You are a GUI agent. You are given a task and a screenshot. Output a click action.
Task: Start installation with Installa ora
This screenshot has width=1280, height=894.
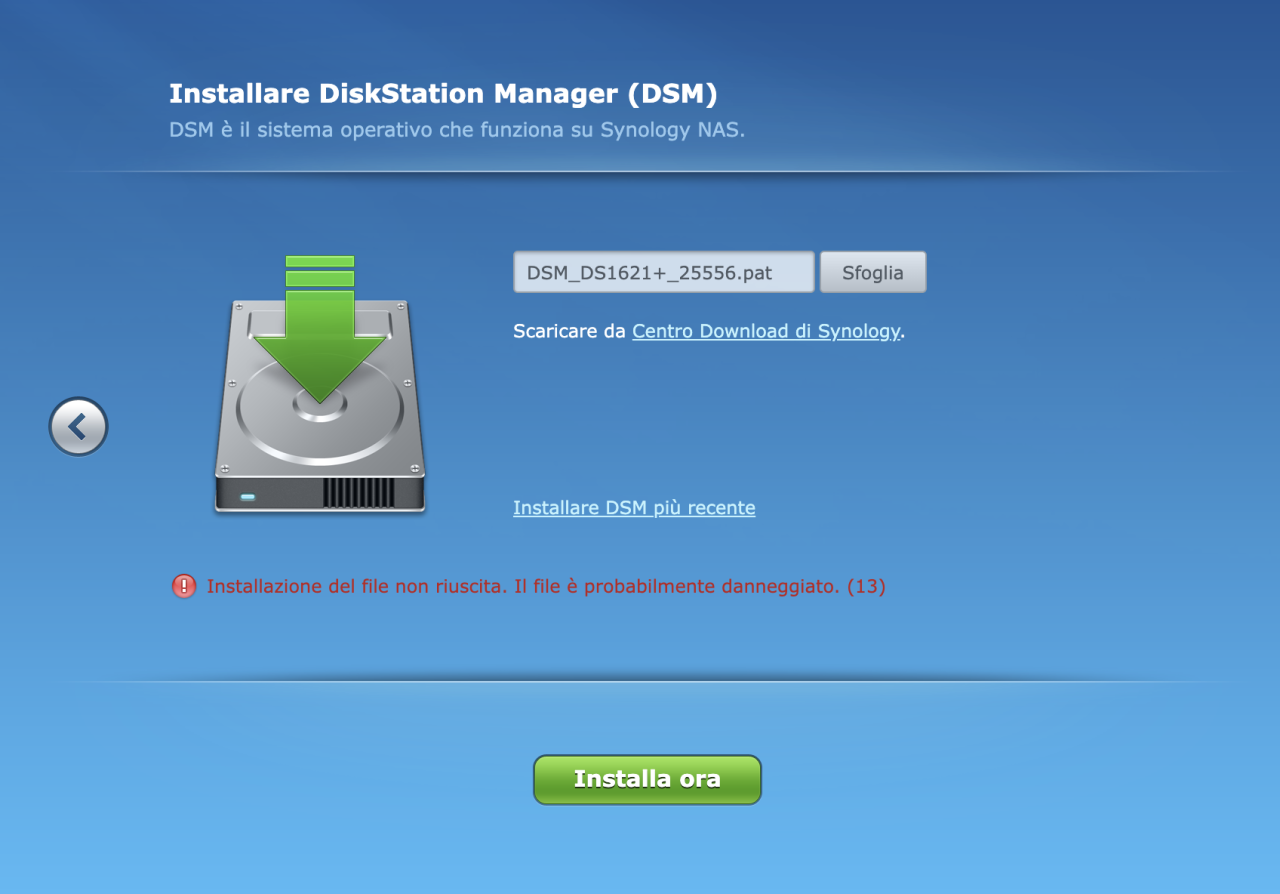click(647, 780)
